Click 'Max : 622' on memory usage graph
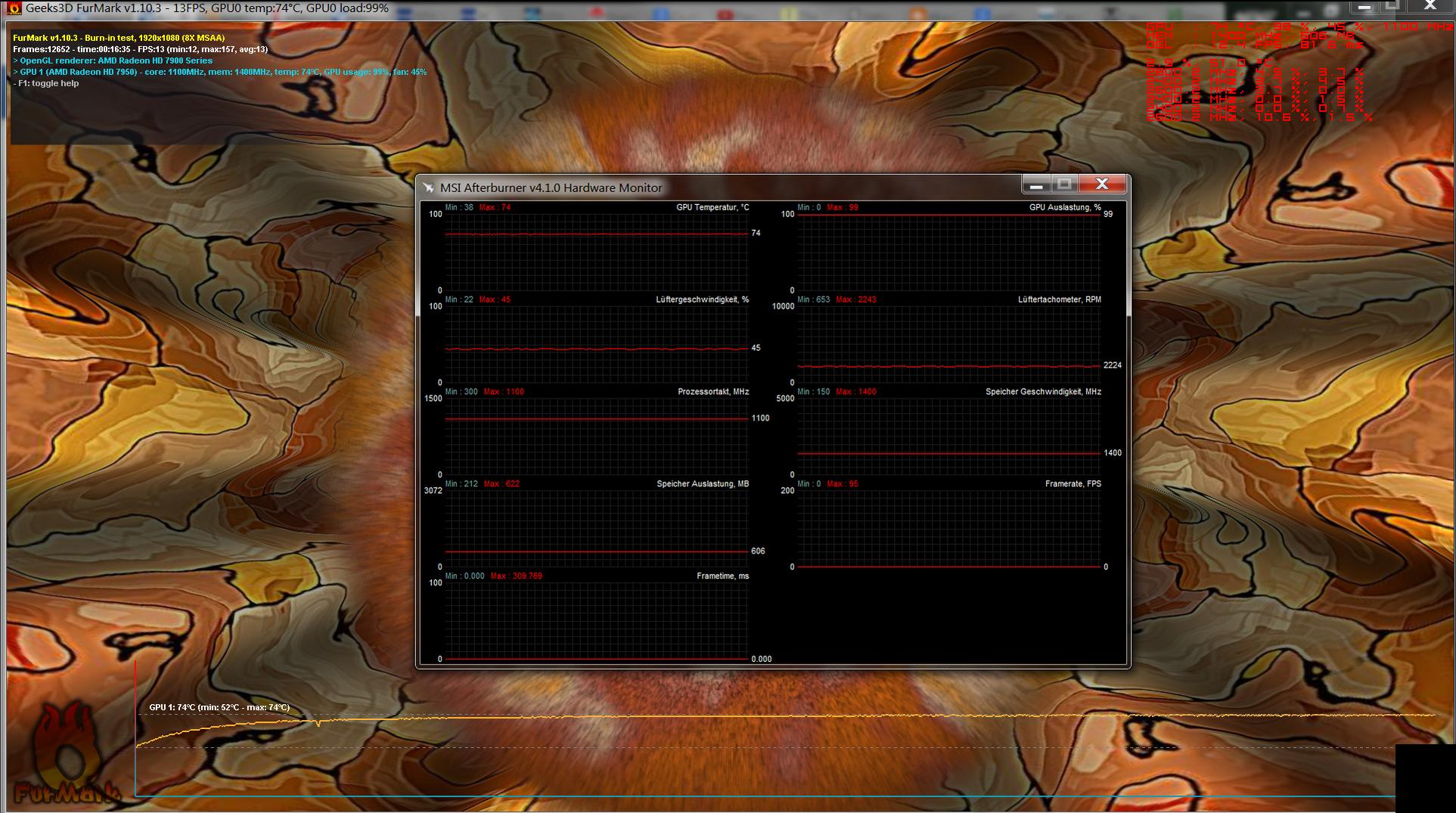This screenshot has width=1456, height=813. 501,484
